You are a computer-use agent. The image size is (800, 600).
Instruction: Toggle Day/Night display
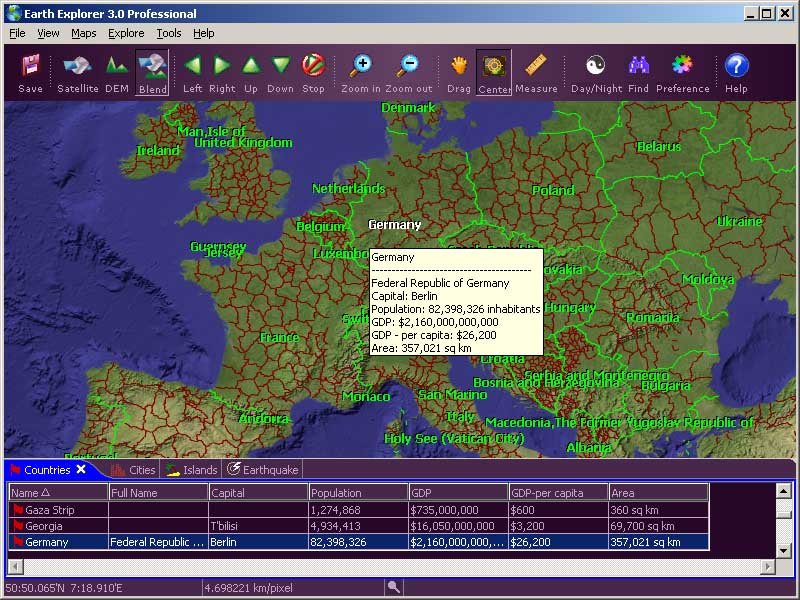tap(596, 72)
